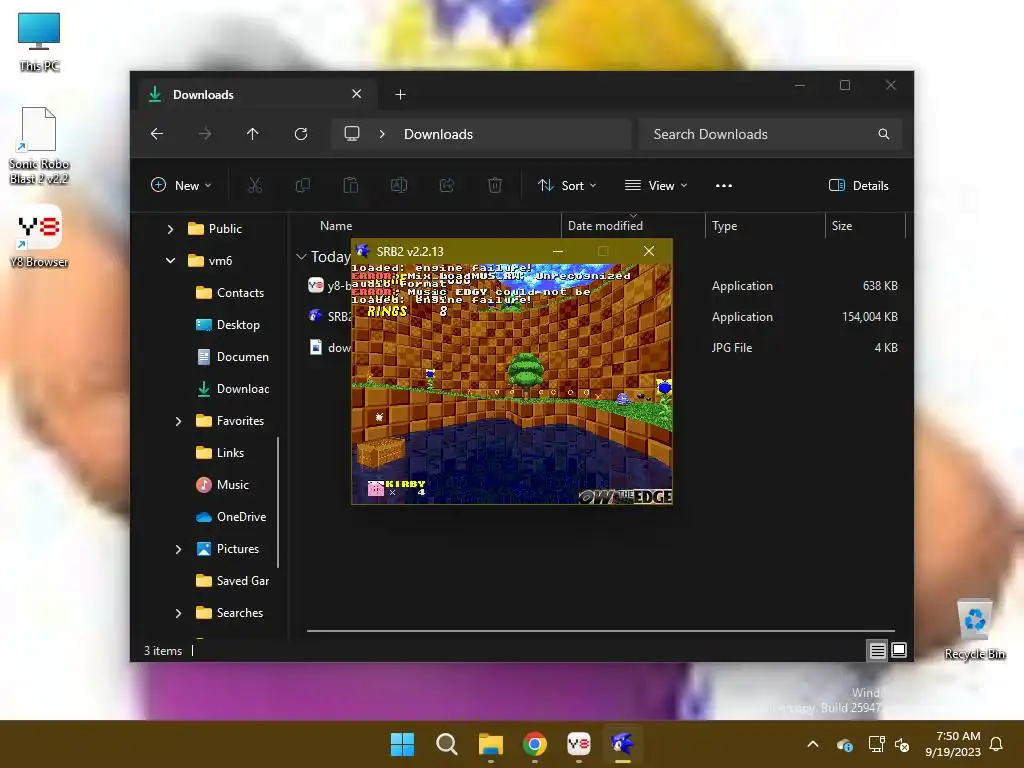Select OneDrive in navigation pane
Image resolution: width=1024 pixels, height=768 pixels.
pyautogui.click(x=231, y=517)
